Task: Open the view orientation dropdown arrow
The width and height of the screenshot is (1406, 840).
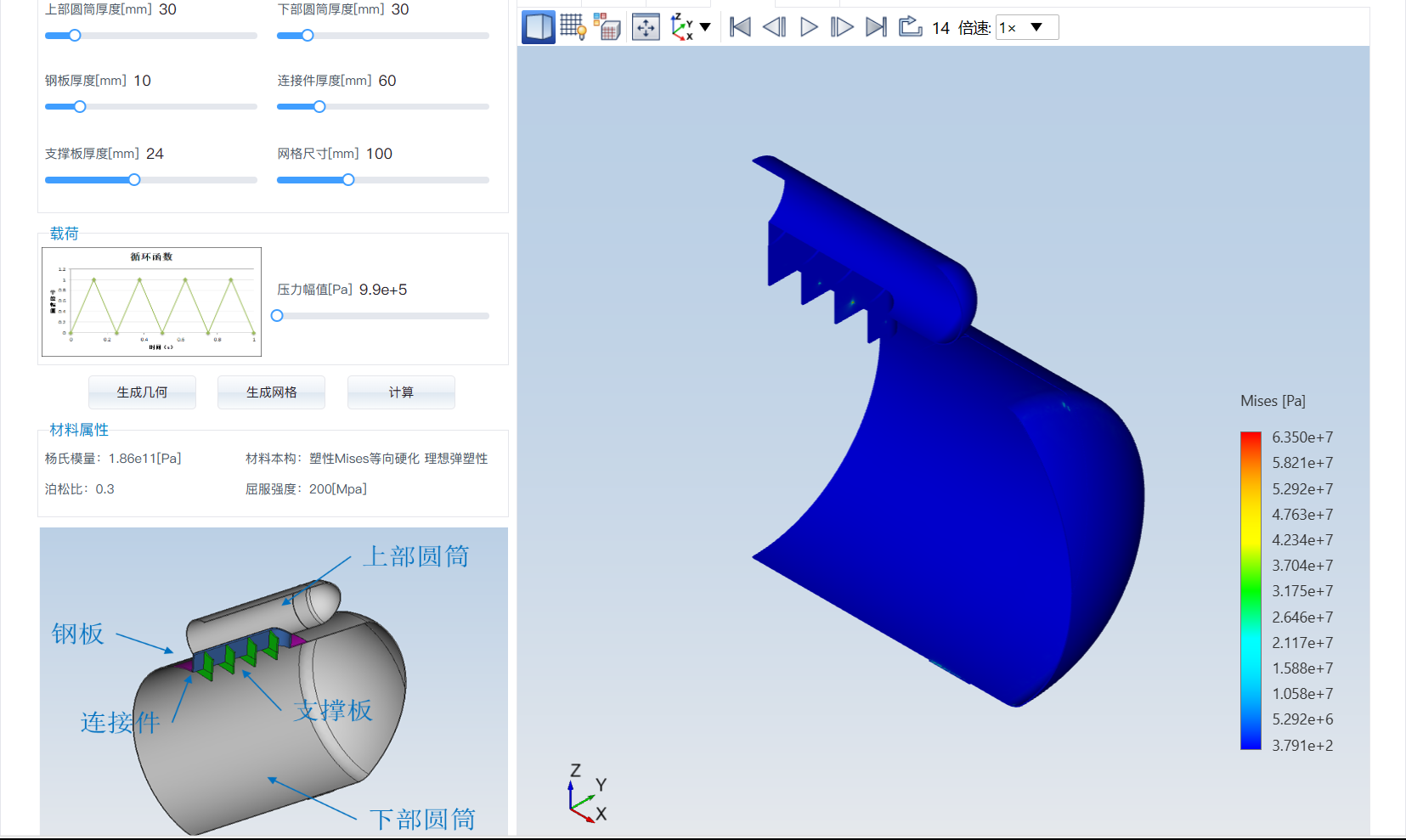Action: tap(705, 27)
